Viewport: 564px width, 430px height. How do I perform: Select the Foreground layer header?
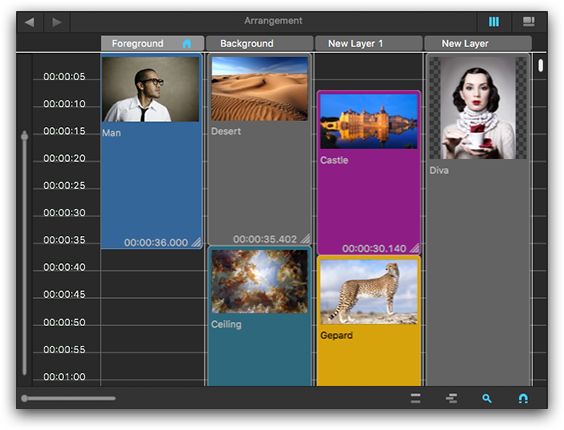click(x=153, y=44)
